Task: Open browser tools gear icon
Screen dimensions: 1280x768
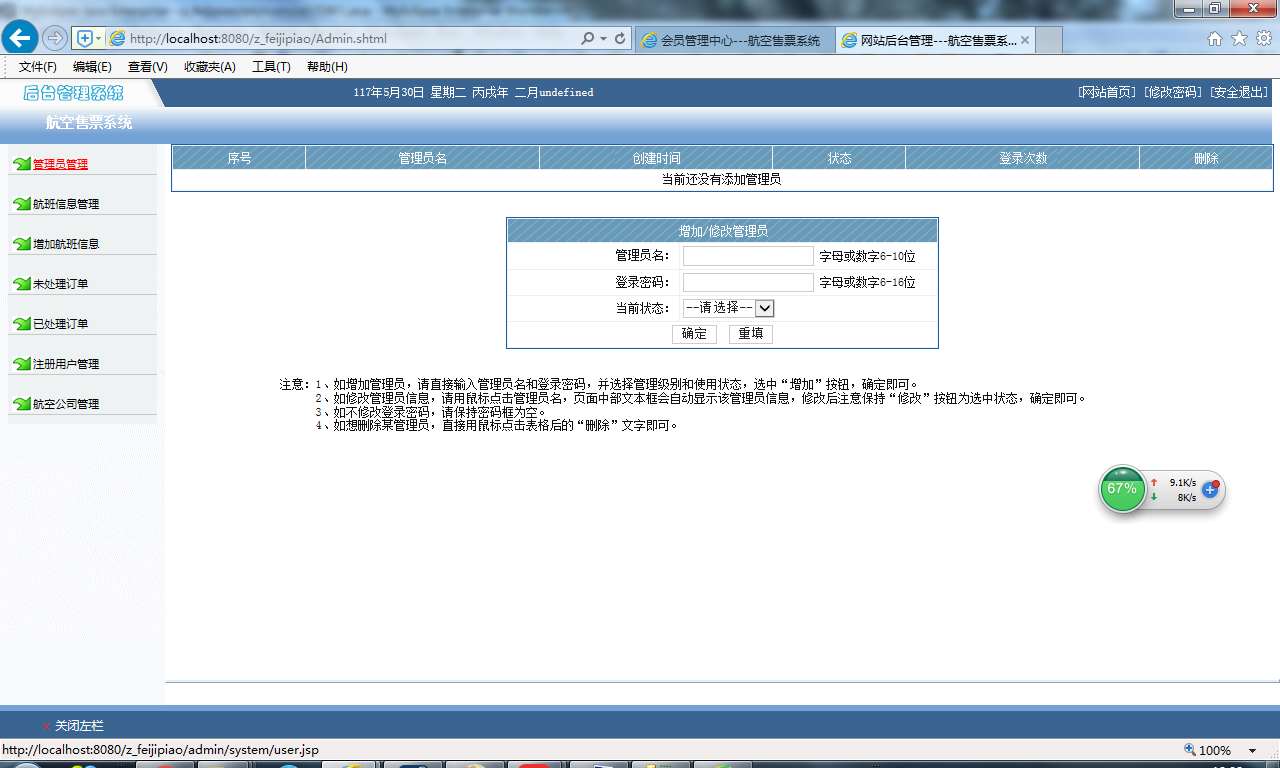Action: pos(1264,39)
